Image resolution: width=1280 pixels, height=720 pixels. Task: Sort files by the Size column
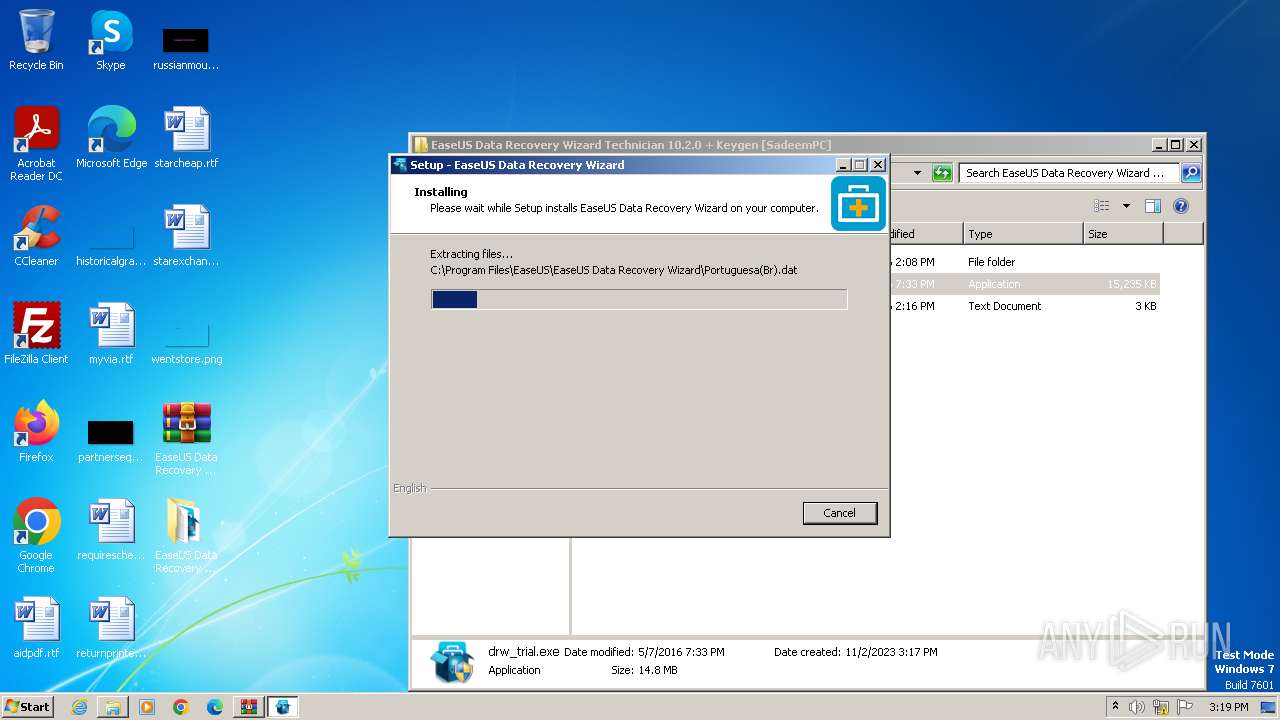(x=1123, y=234)
